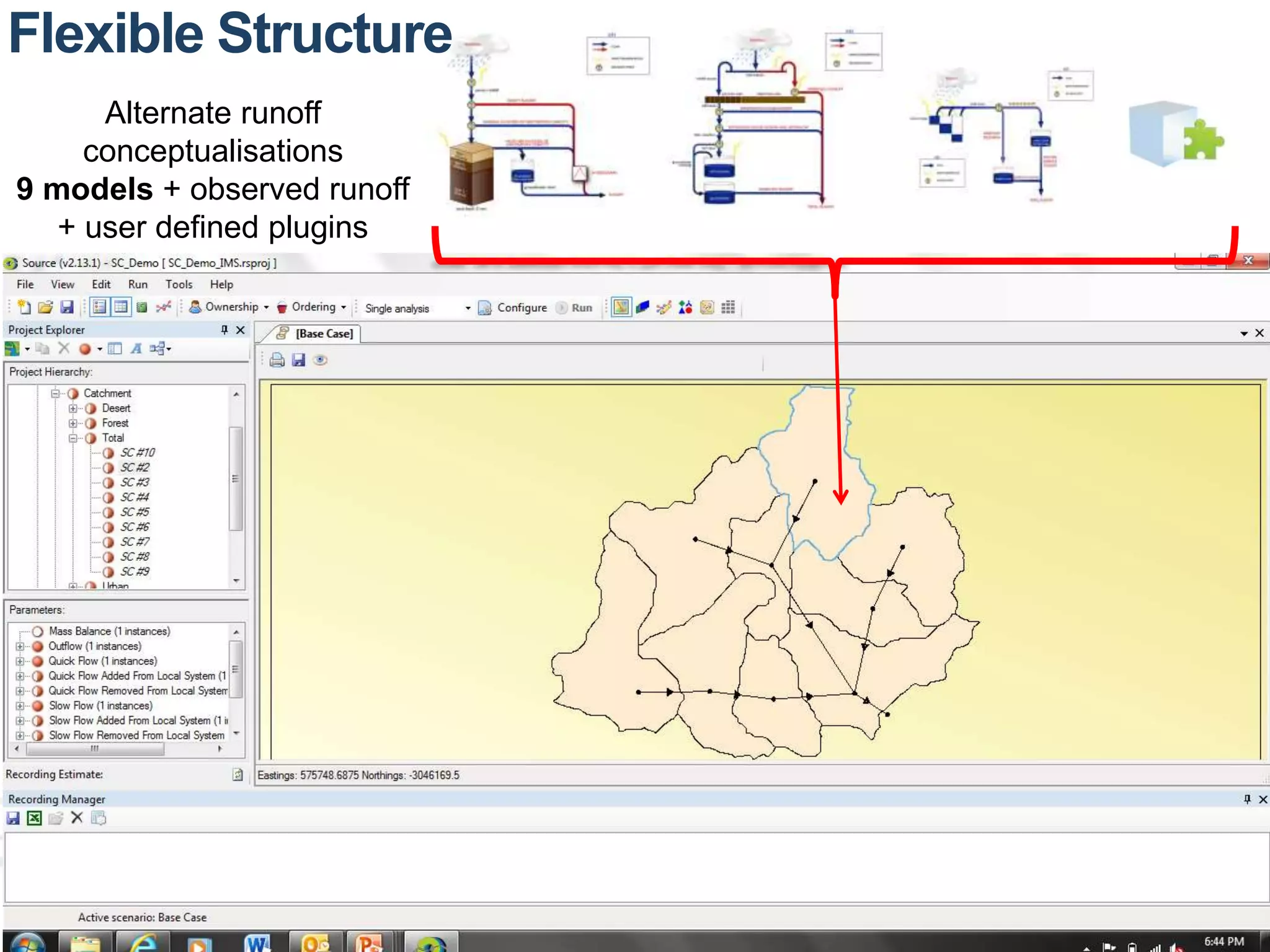Collapse the Catchment tree node
The height and width of the screenshot is (952, 1270).
coord(55,393)
